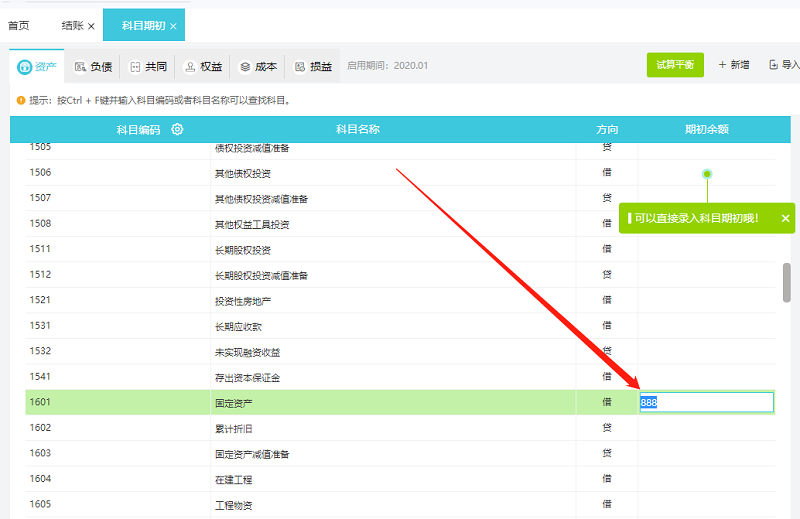
Task: Close the 科目期初 tab
Action: click(173, 26)
